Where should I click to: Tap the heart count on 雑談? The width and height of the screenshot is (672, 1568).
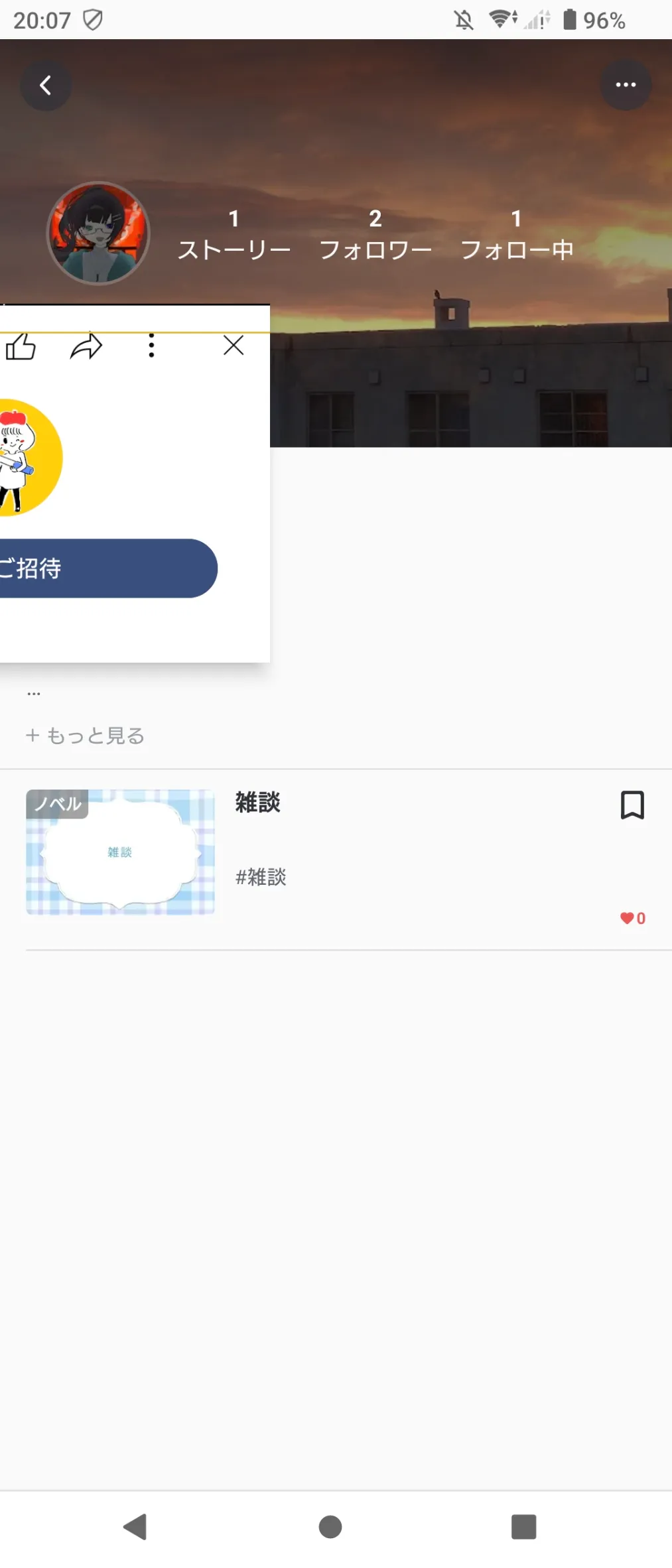(633, 918)
